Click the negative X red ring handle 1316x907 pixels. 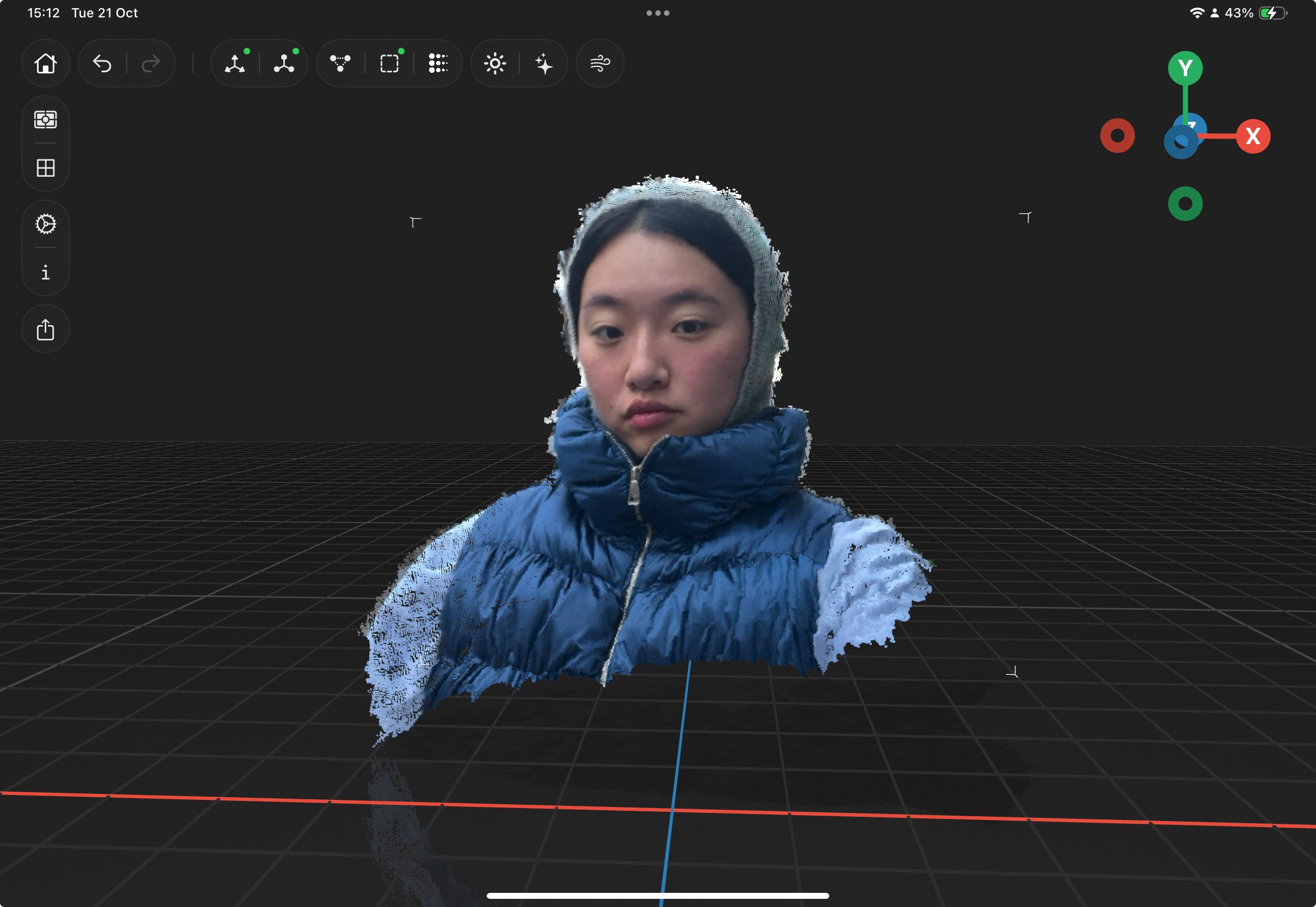pos(1117,136)
